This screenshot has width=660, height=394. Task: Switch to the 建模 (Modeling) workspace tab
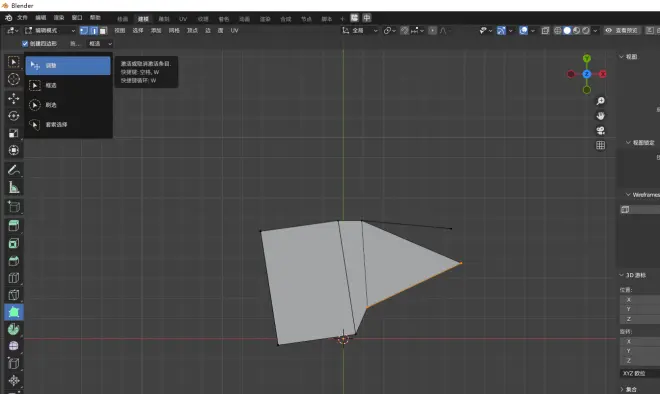coord(143,19)
